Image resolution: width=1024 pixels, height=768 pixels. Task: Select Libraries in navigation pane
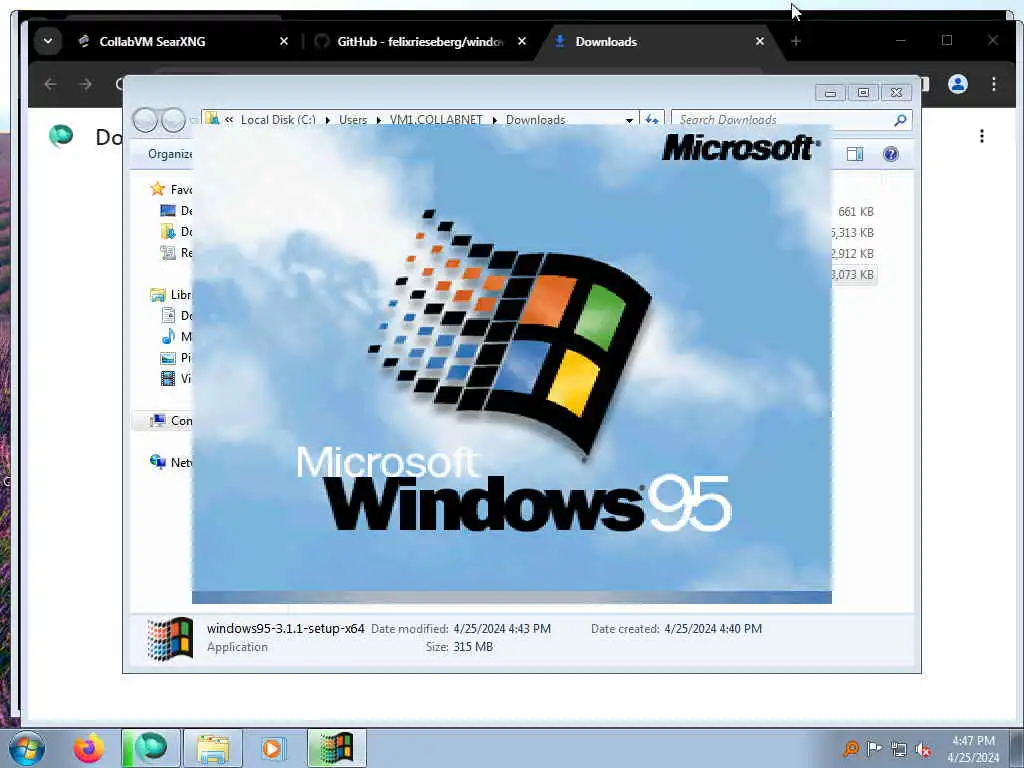[x=170, y=295]
